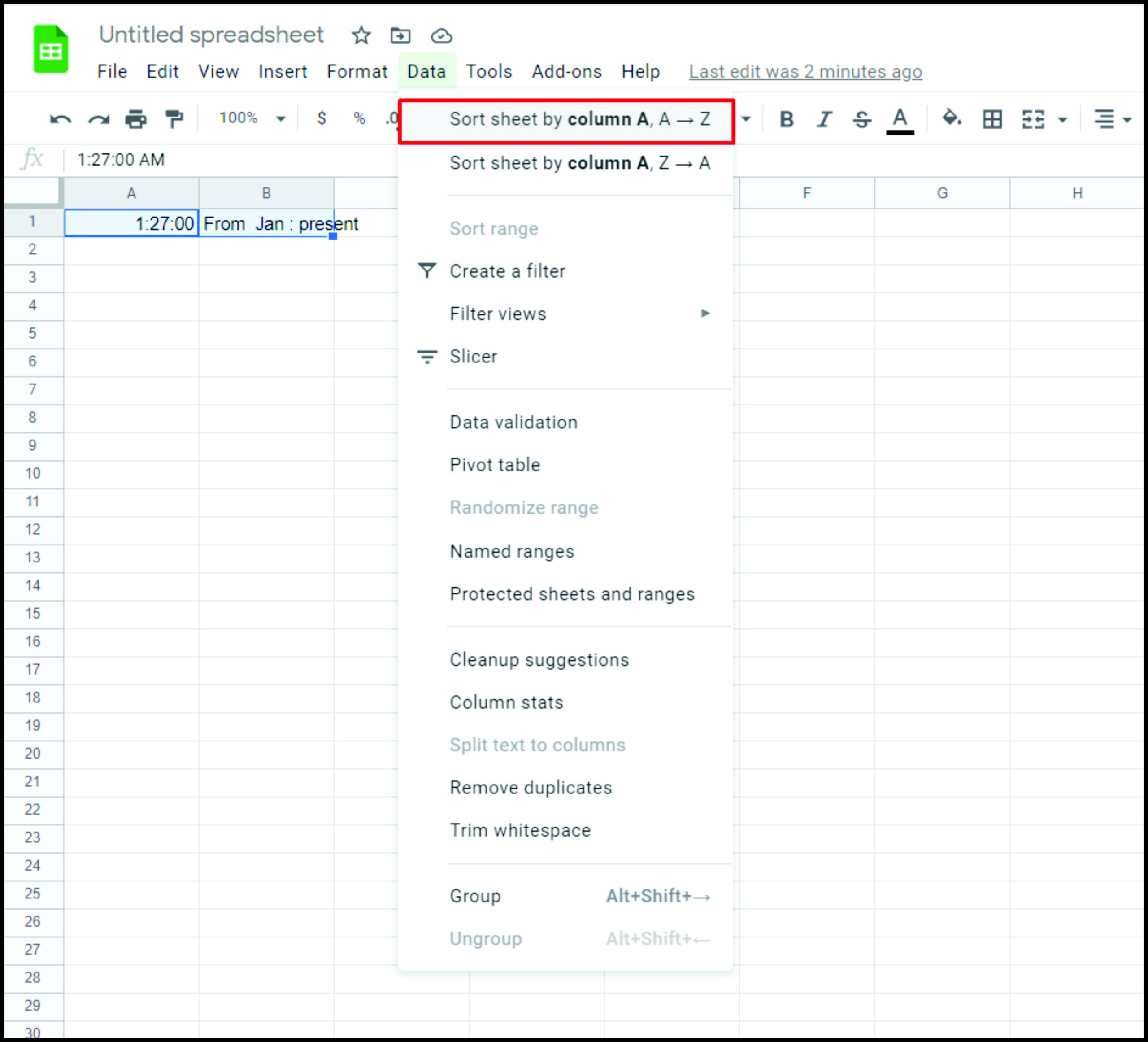Viewport: 1148px width, 1042px height.
Task: Click cell B1 containing From Jan text
Action: click(x=266, y=224)
